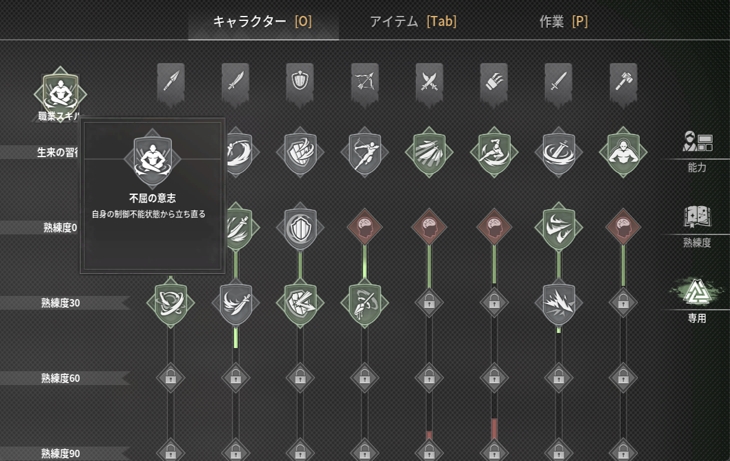
Task: Select the crossed dual swords weapon banner
Action: 429,84
